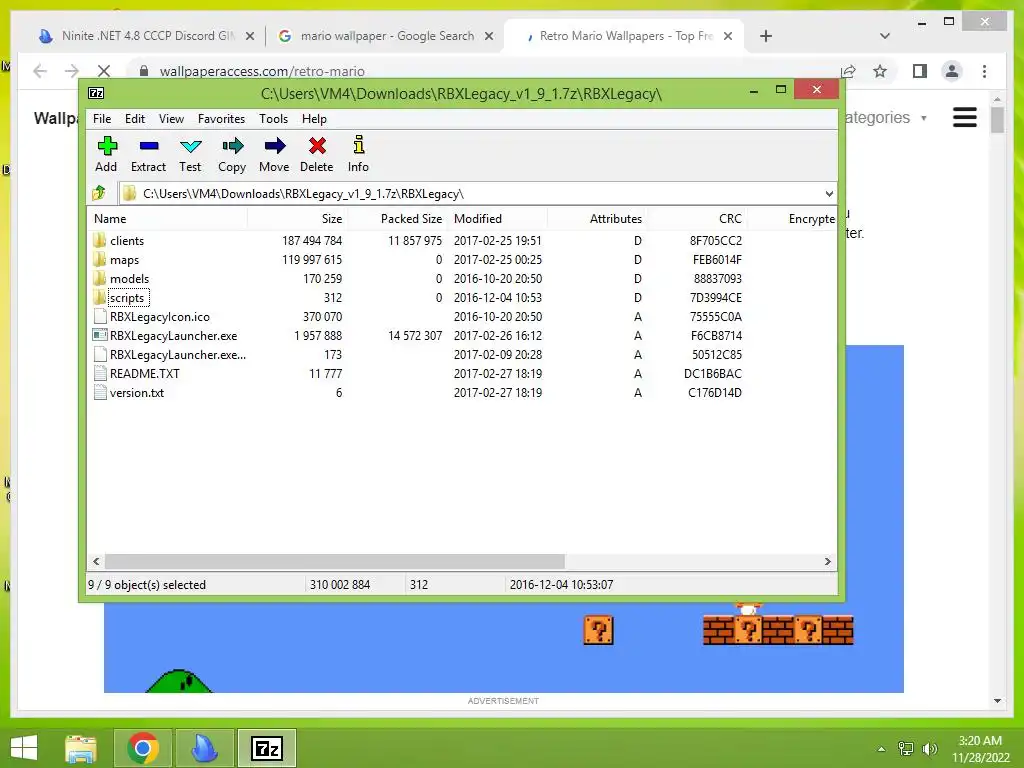Share this page from the address bar
The height and width of the screenshot is (768, 1024).
point(848,71)
